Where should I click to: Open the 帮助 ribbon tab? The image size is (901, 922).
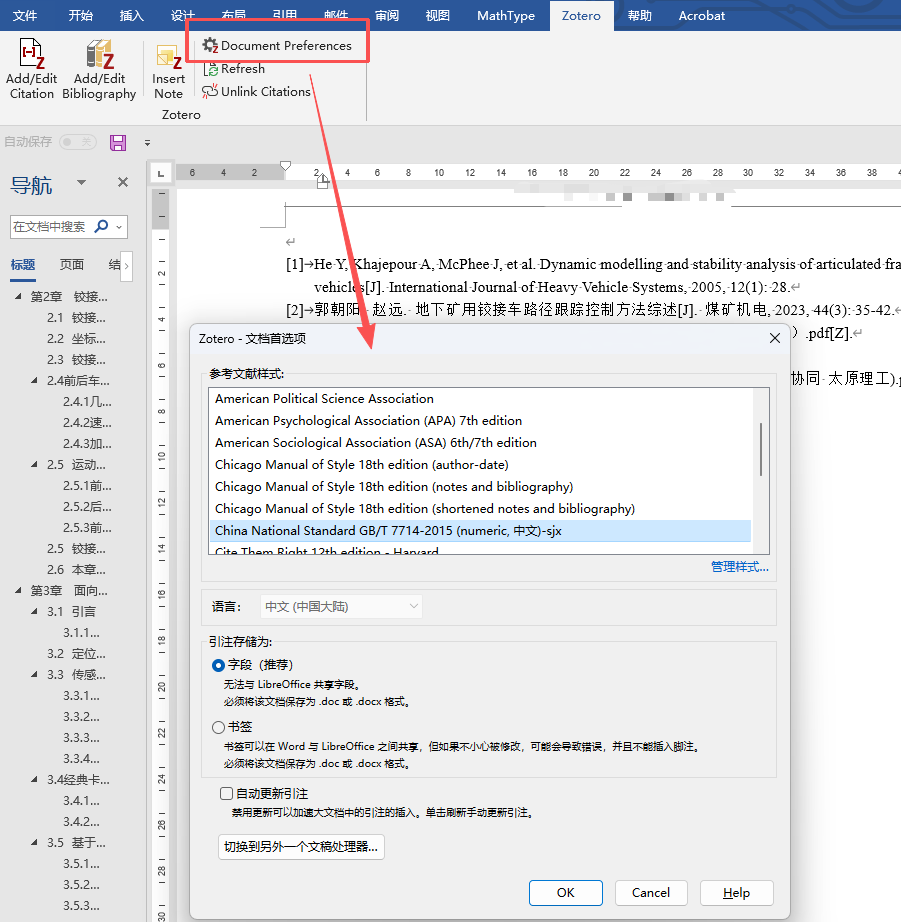[x=640, y=16]
